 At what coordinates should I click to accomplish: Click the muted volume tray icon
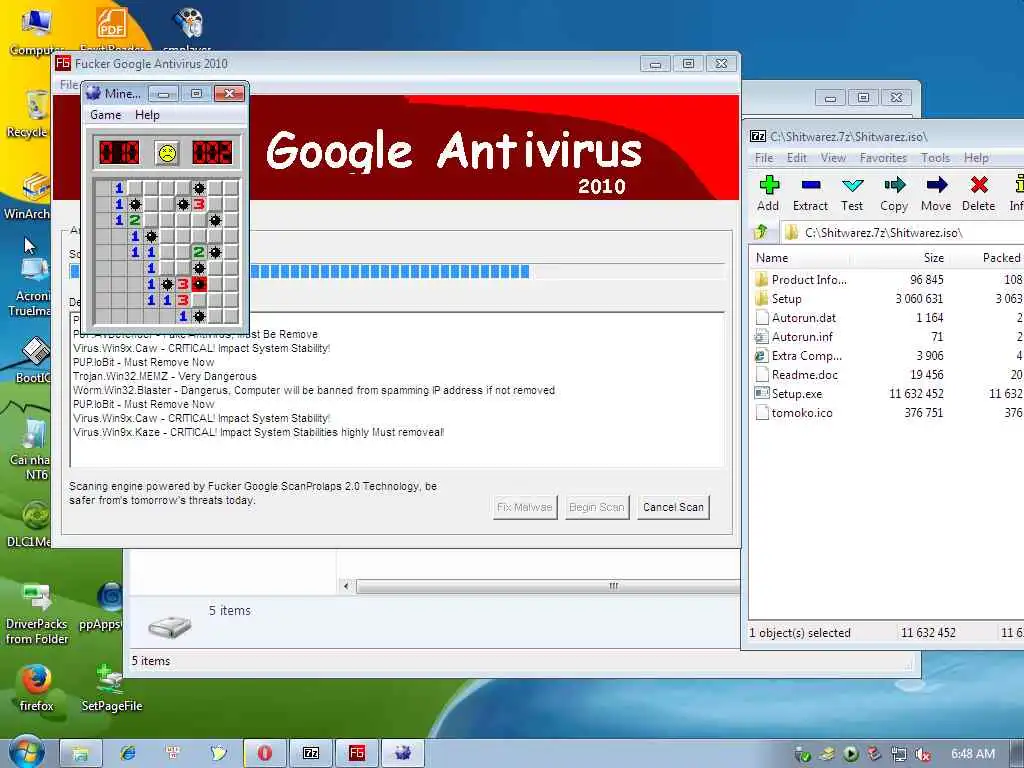(x=922, y=755)
